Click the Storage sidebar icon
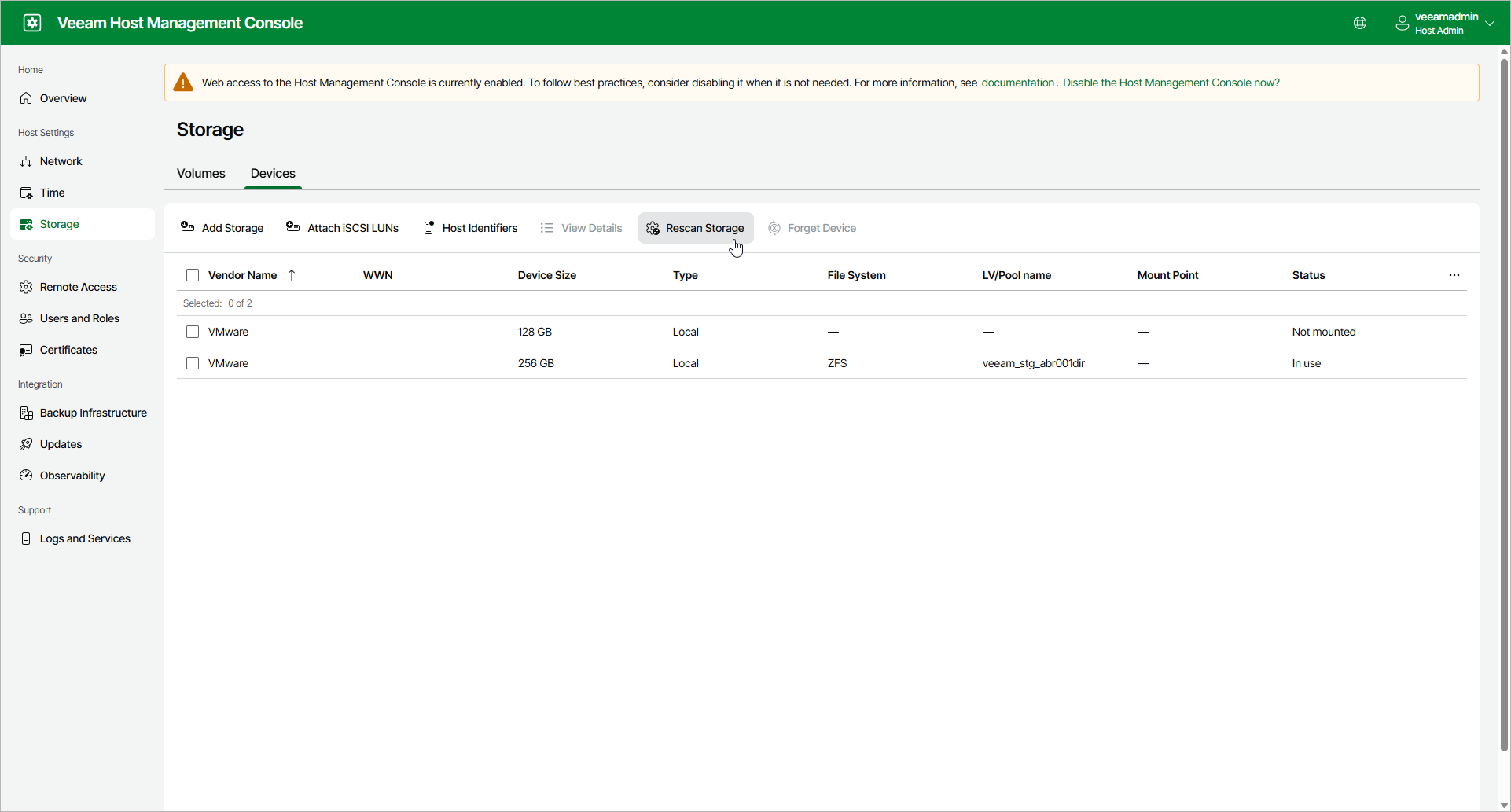Image resolution: width=1511 pixels, height=812 pixels. pyautogui.click(x=26, y=224)
